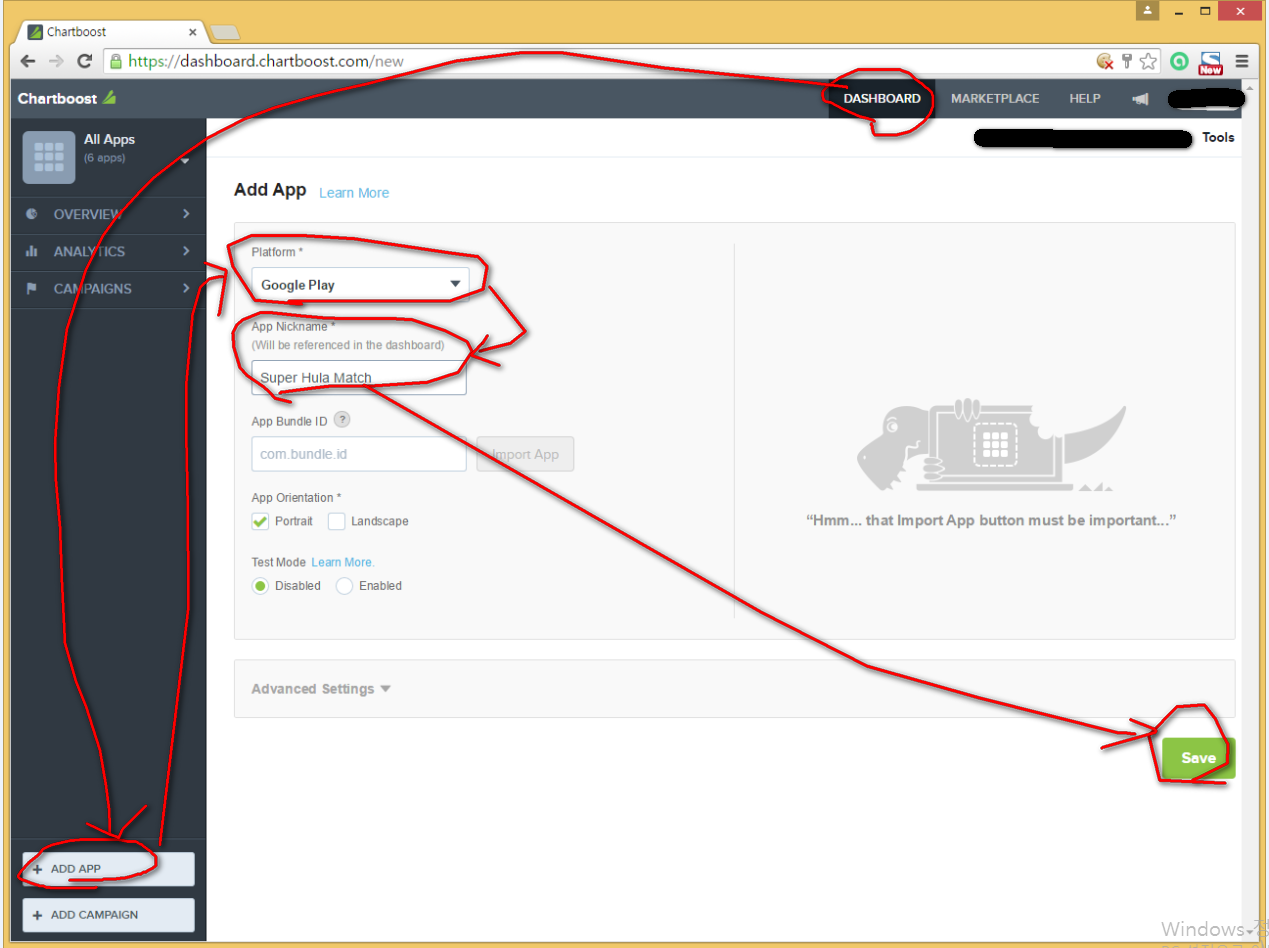
Task: Select Enabled test mode radio button
Action: point(344,586)
